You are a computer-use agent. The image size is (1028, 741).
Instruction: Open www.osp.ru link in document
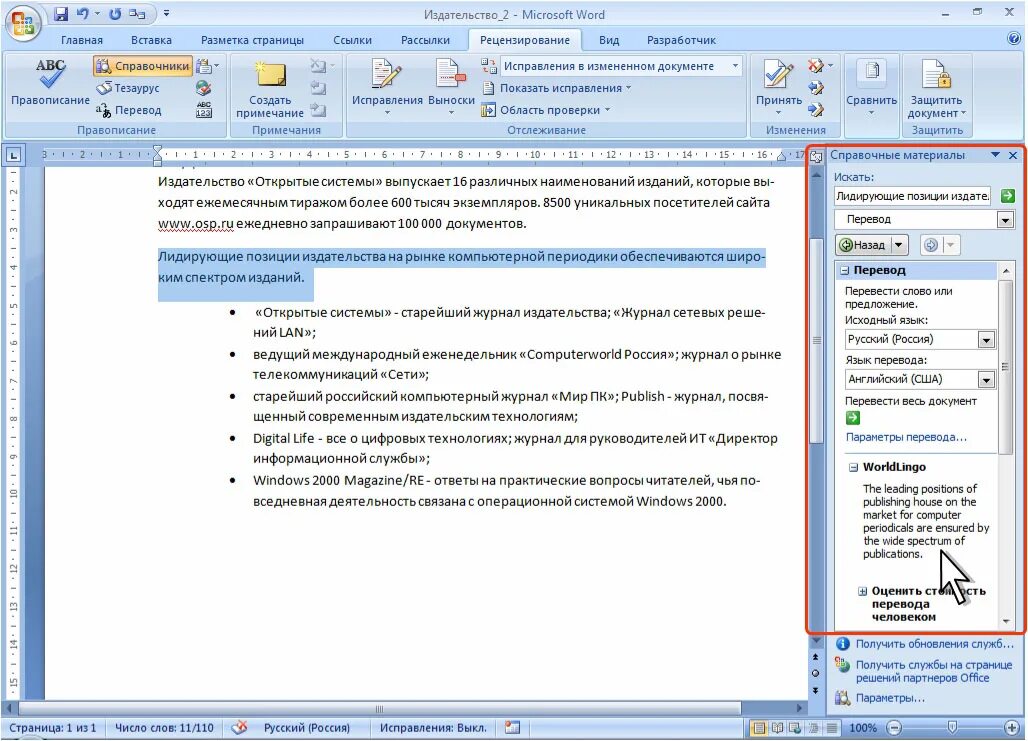point(195,224)
